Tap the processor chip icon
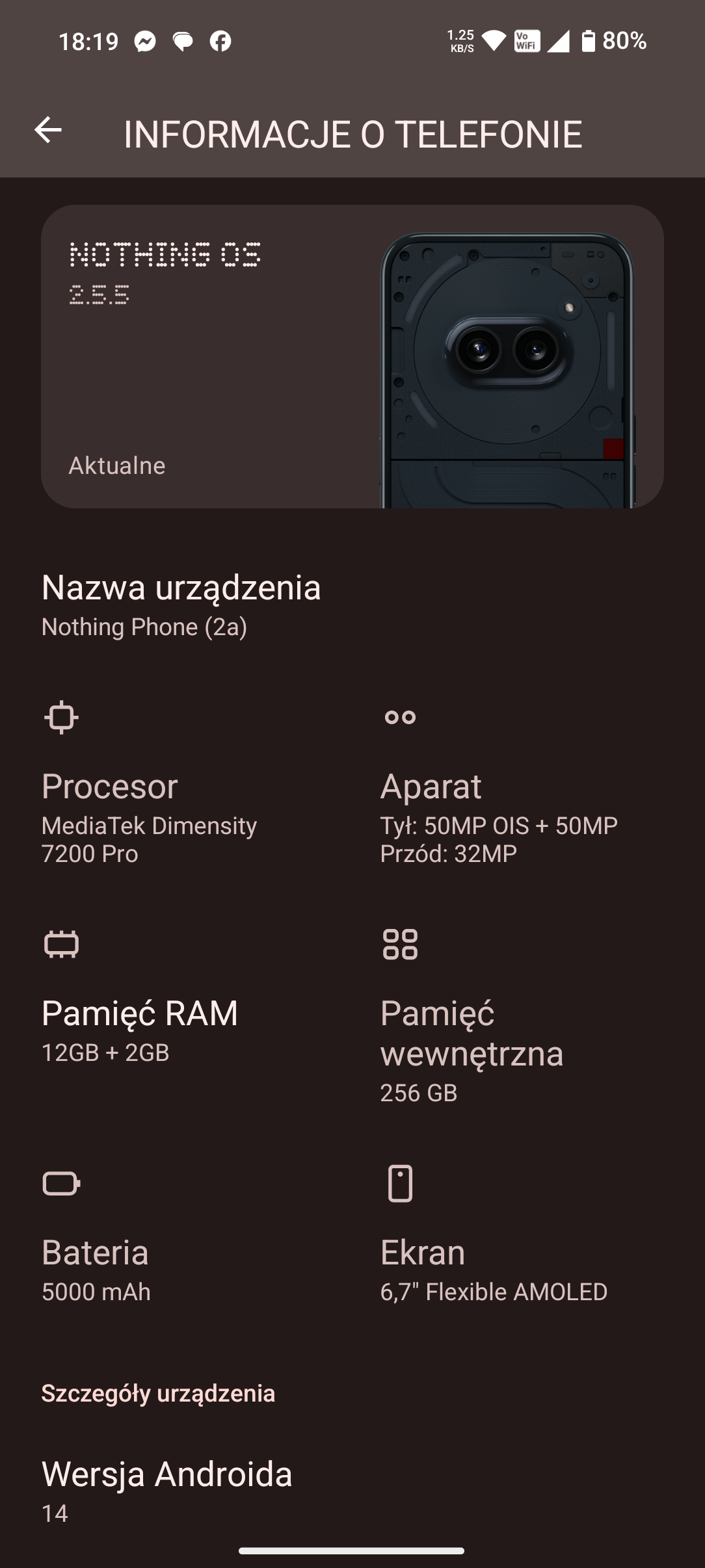The height and width of the screenshot is (1568, 705). [x=61, y=717]
